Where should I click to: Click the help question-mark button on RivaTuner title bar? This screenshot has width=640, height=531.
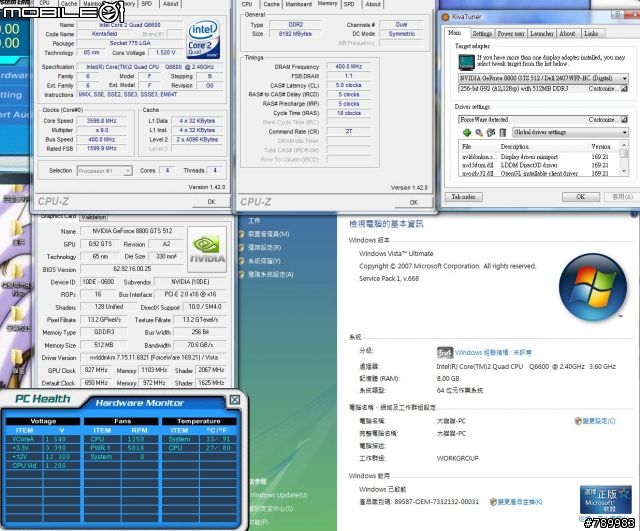point(618,14)
